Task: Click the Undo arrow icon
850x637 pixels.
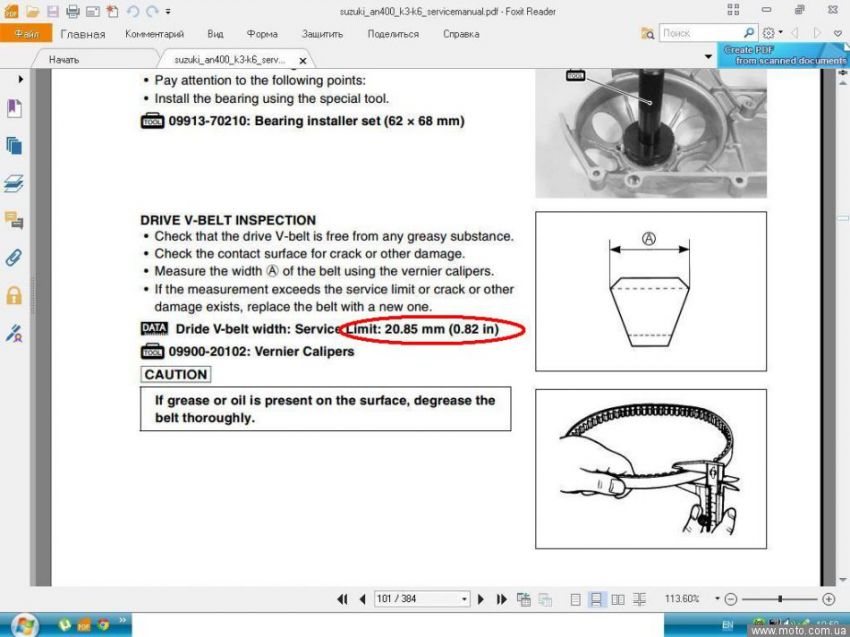Action: (133, 11)
